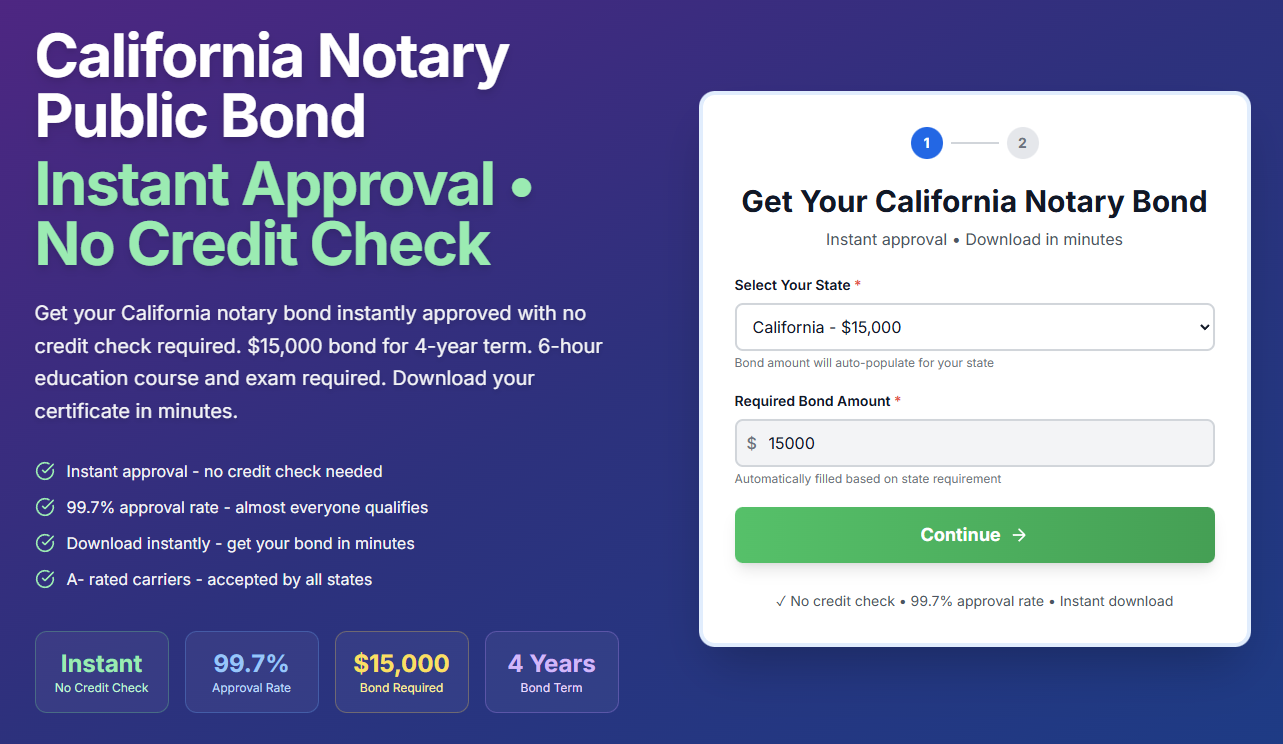The image size is (1283, 744).
Task: Click the Get Your California Notary Bond heading
Action: (x=974, y=201)
